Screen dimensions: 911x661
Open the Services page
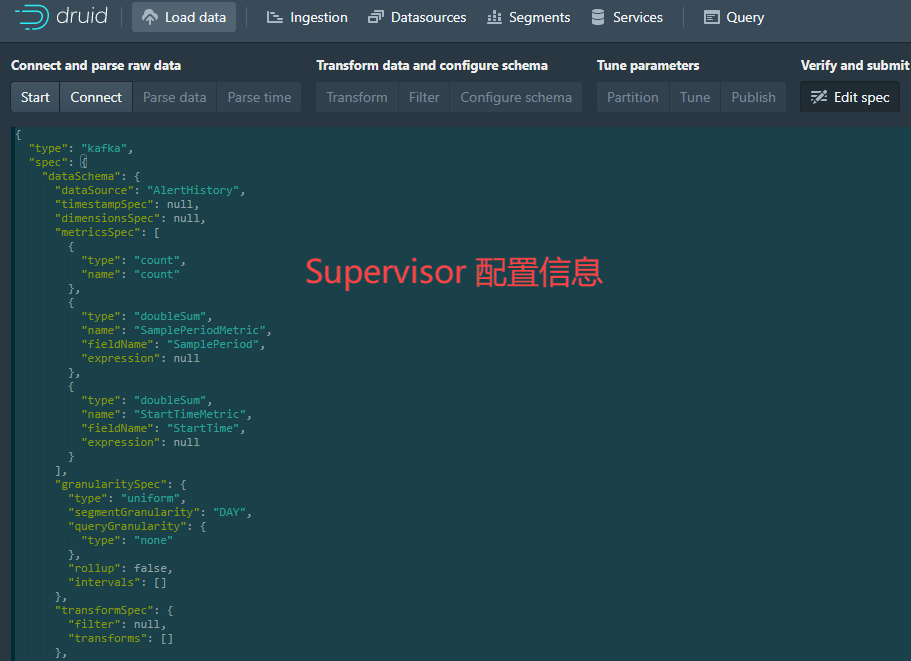[x=627, y=17]
